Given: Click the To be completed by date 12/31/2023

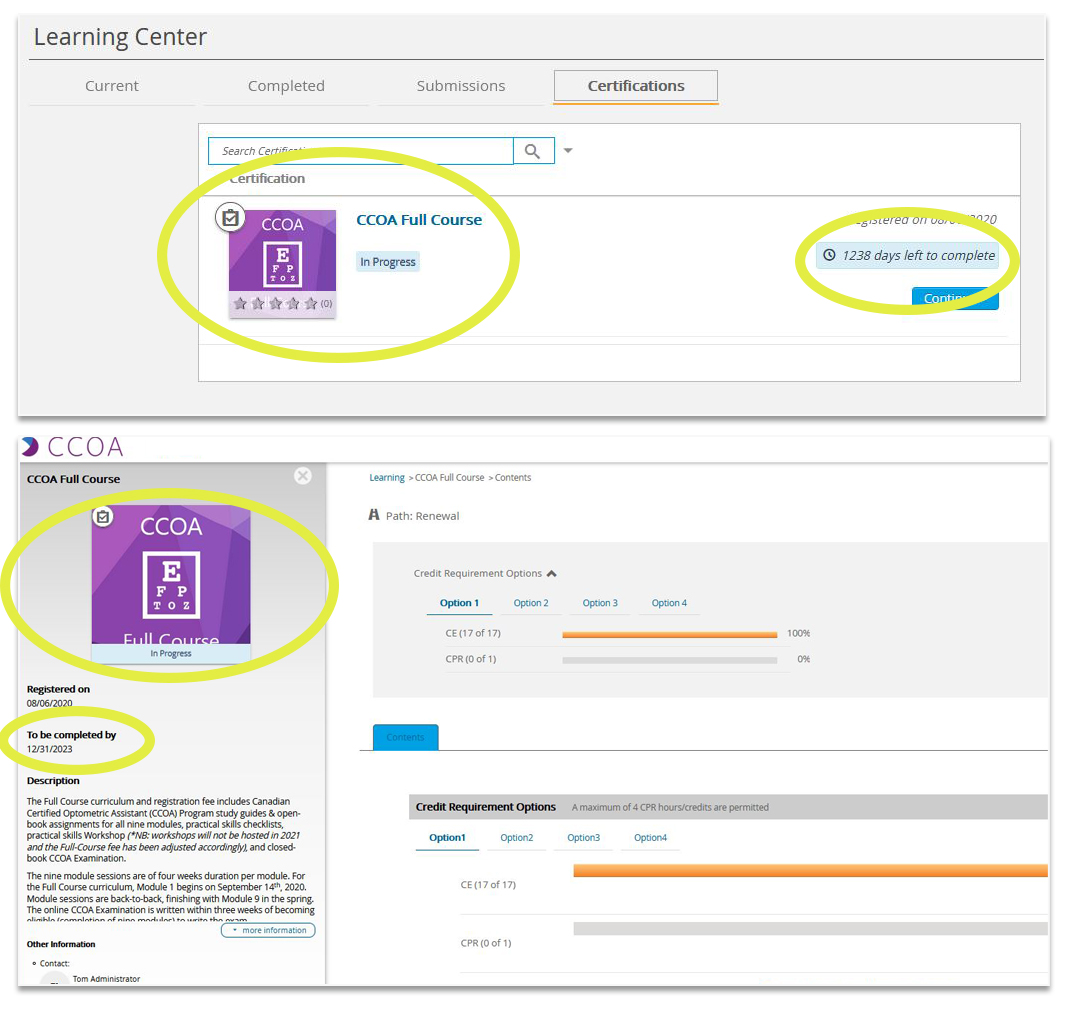Looking at the screenshot, I should pos(49,749).
